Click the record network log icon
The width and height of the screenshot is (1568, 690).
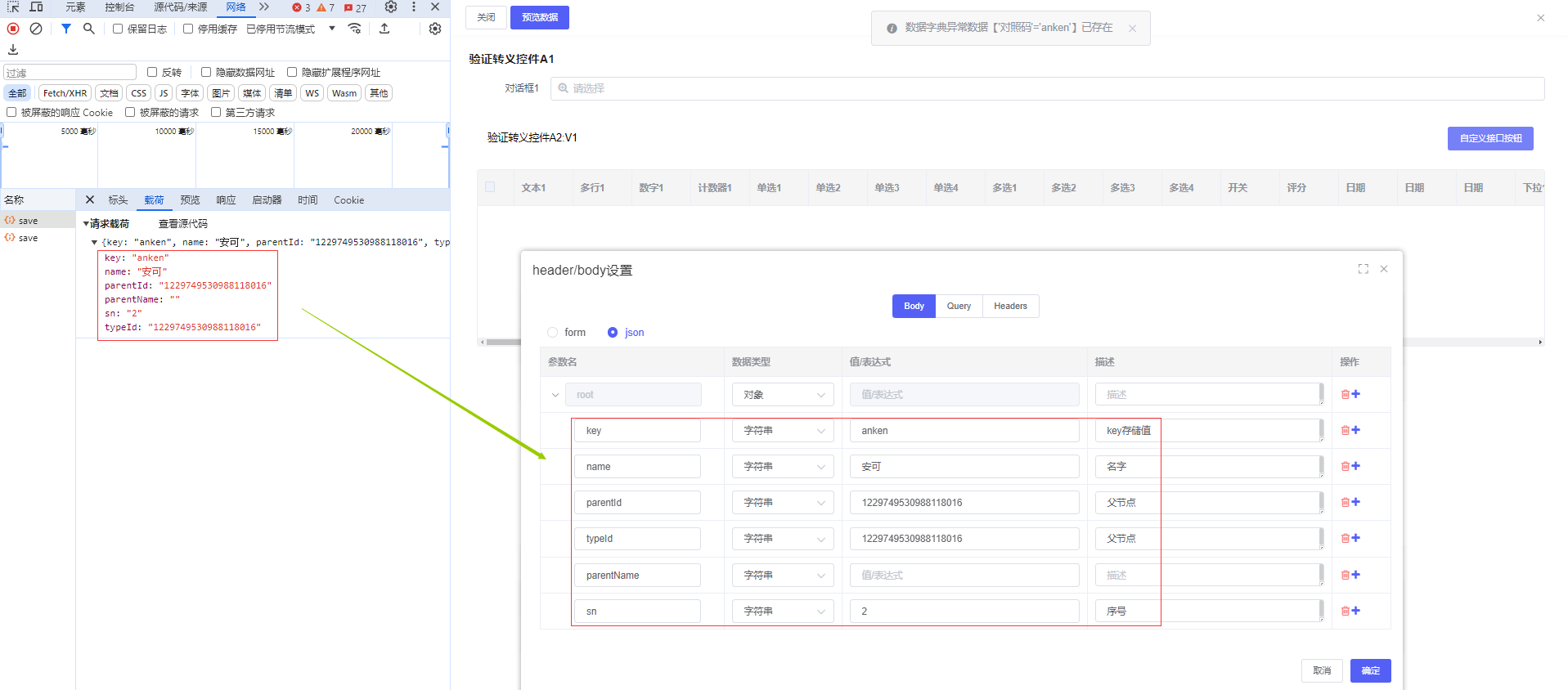click(x=13, y=29)
